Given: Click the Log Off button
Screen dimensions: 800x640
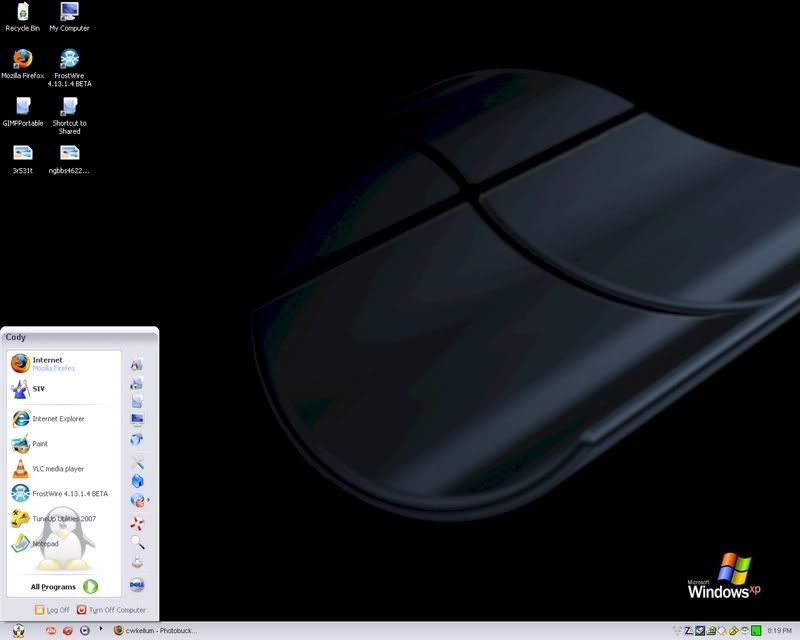Looking at the screenshot, I should [x=53, y=610].
